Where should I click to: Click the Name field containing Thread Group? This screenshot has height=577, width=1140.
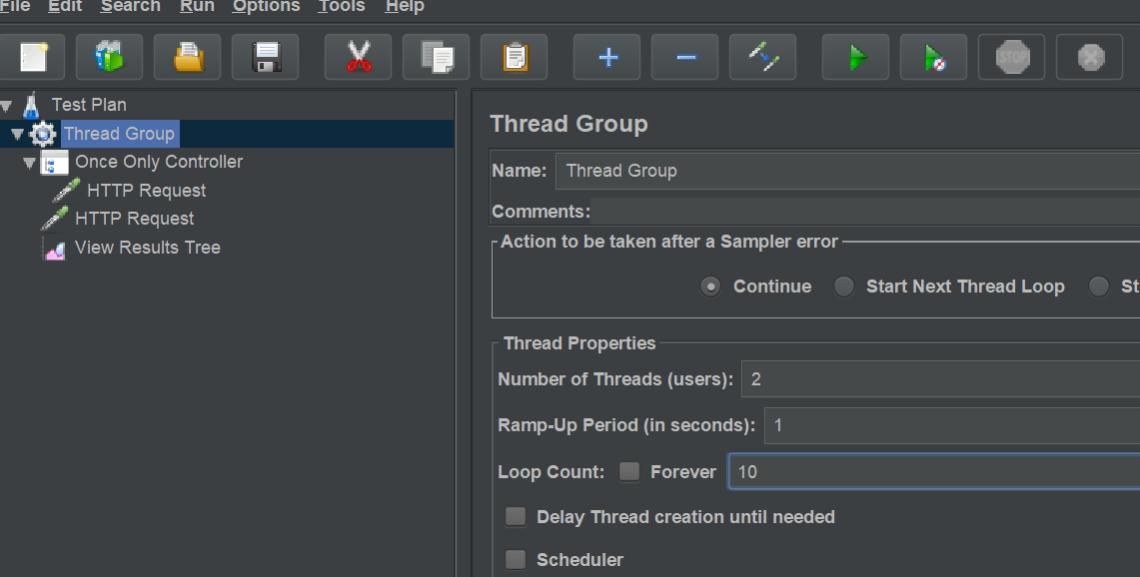847,171
